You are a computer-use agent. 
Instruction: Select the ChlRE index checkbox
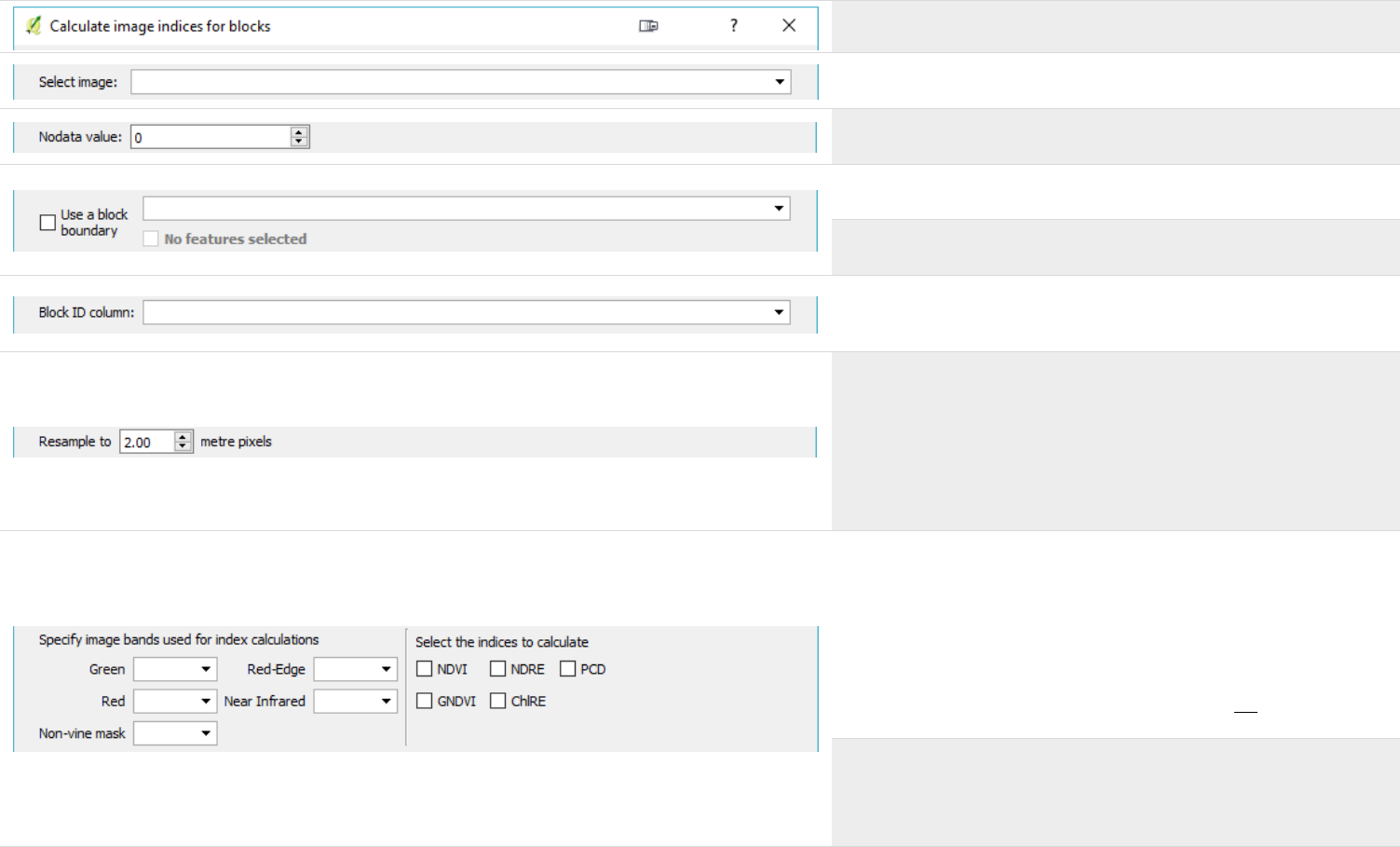[498, 701]
